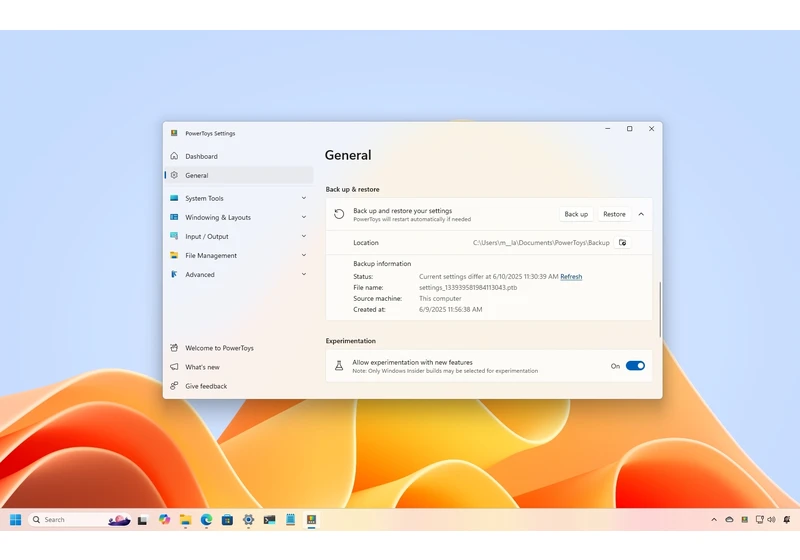Click the Give feedback icon

174,386
